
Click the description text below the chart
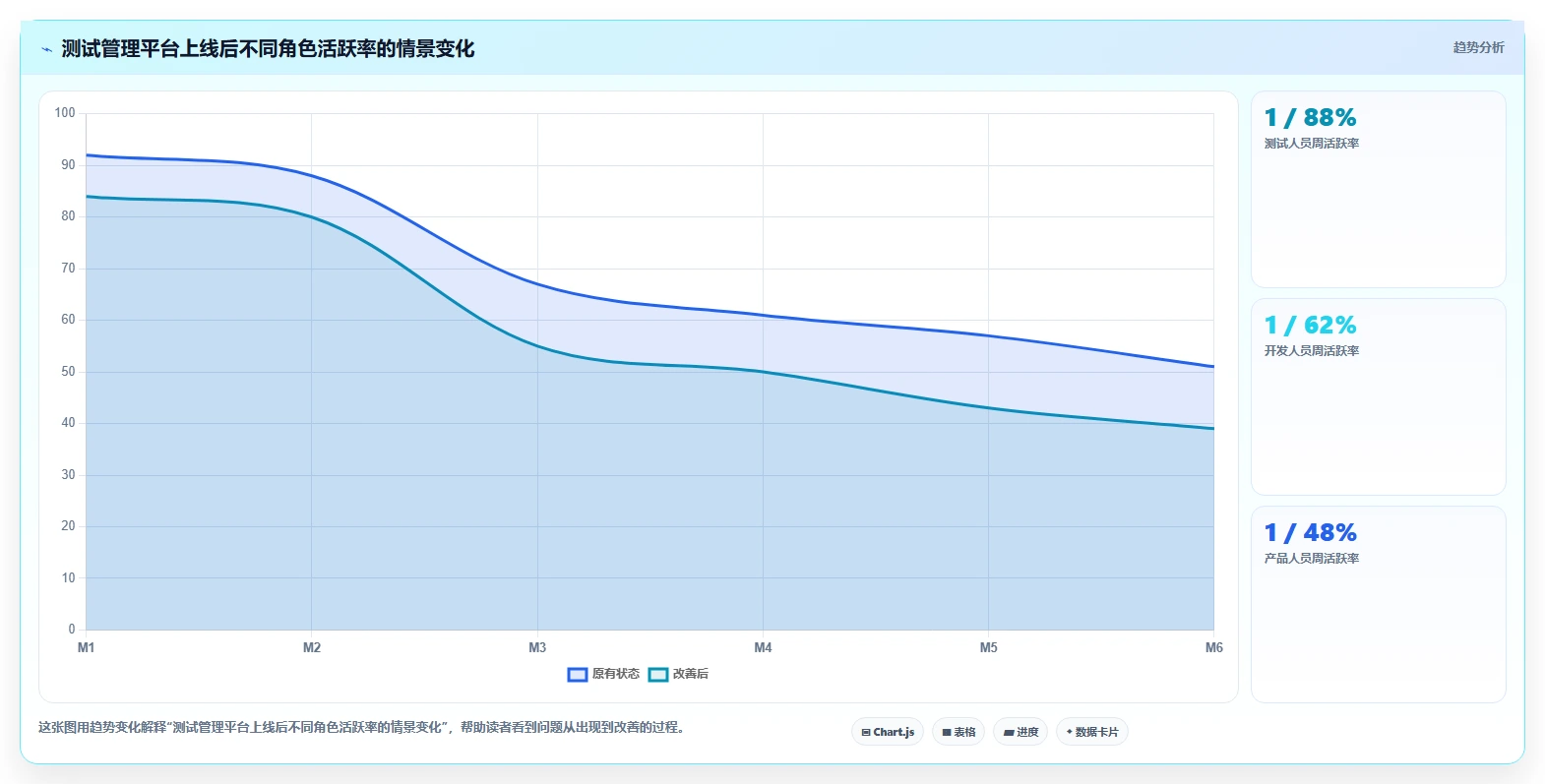tap(362, 728)
